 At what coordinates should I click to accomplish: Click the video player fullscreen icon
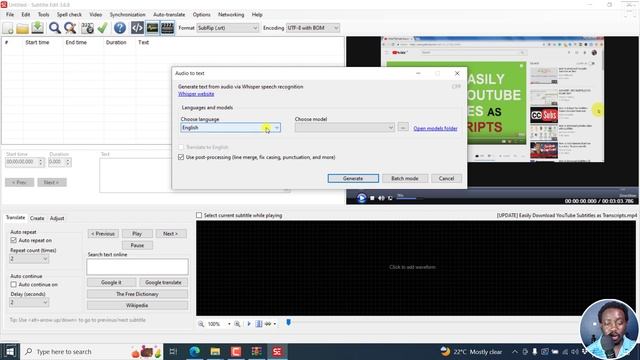[x=390, y=198]
